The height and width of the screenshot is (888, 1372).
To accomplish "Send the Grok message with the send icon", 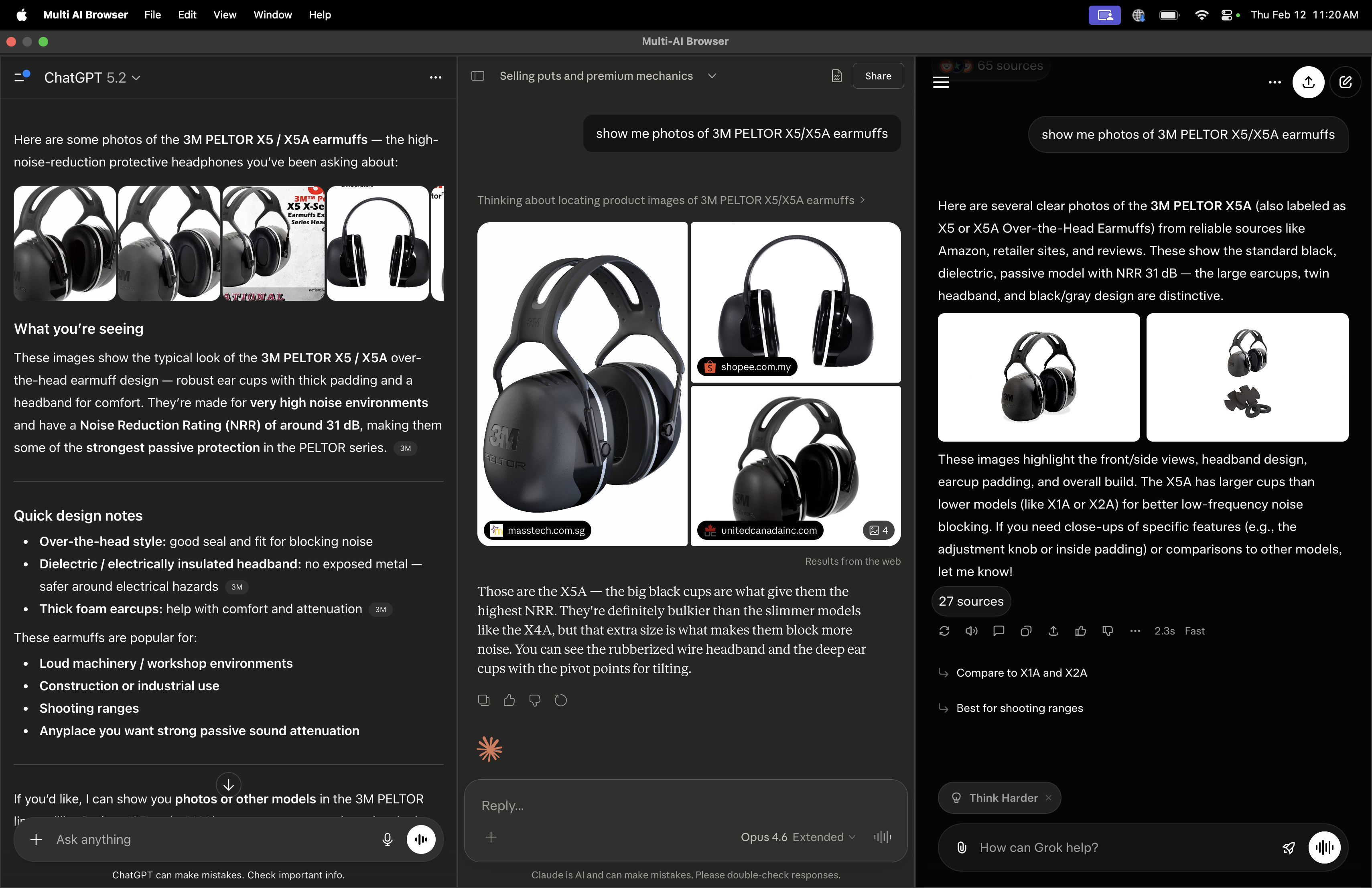I will 1289,847.
